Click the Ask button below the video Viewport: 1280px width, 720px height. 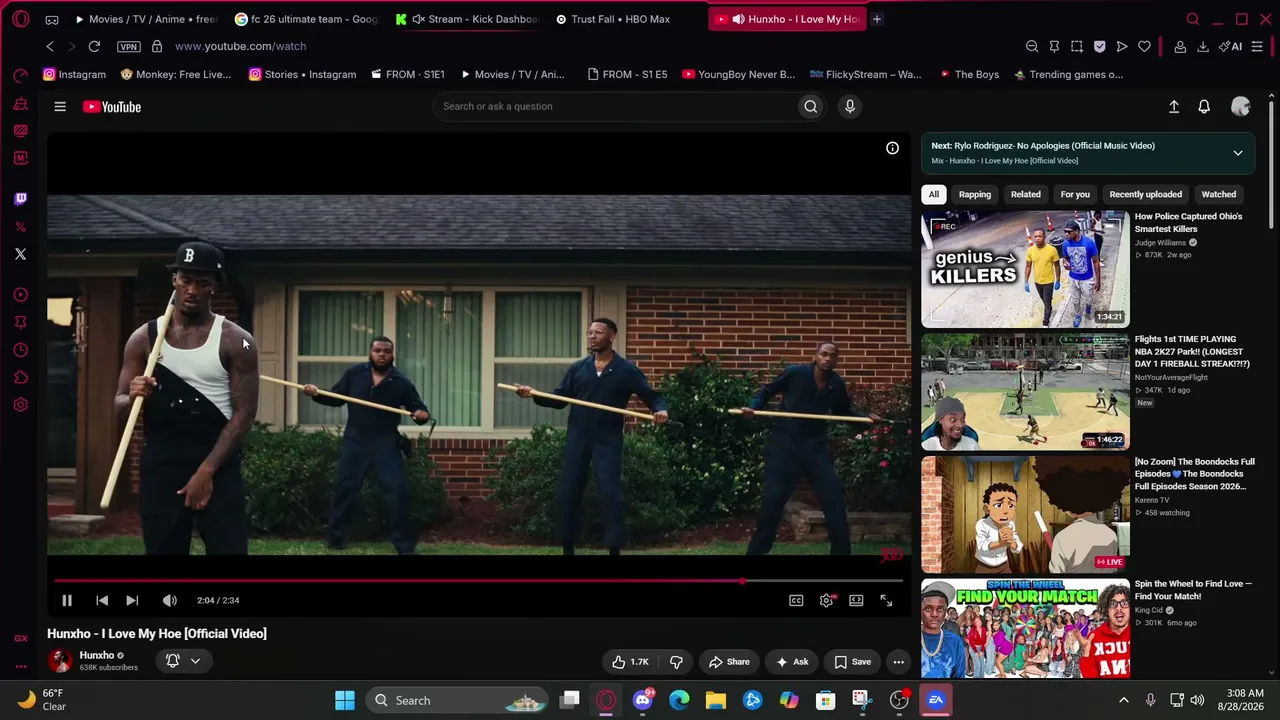coord(792,661)
